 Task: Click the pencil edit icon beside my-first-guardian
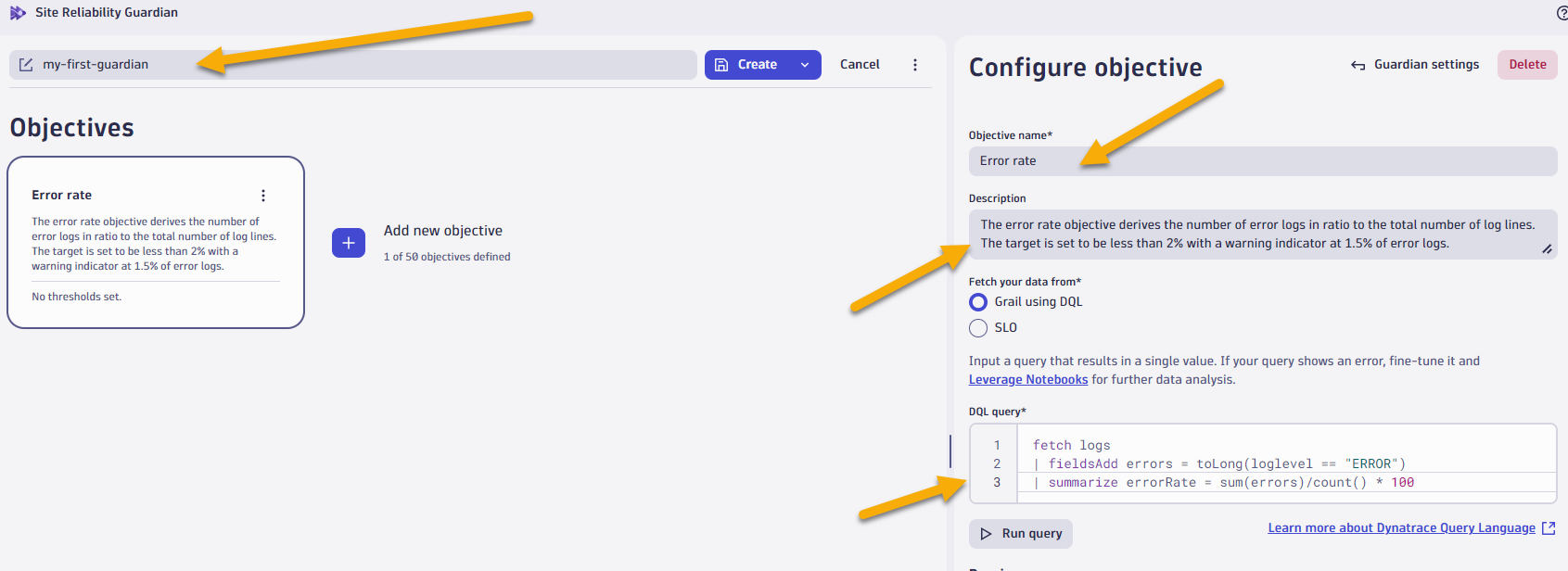[x=26, y=65]
